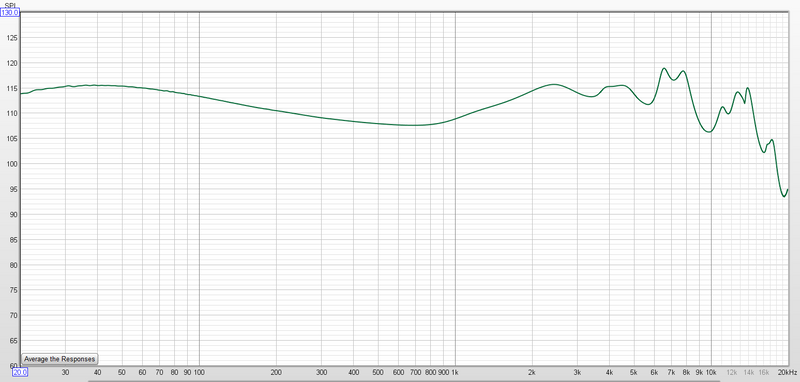Click the 300 frequency axis label
Image resolution: width=800 pixels, height=382 pixels.
coord(321,372)
